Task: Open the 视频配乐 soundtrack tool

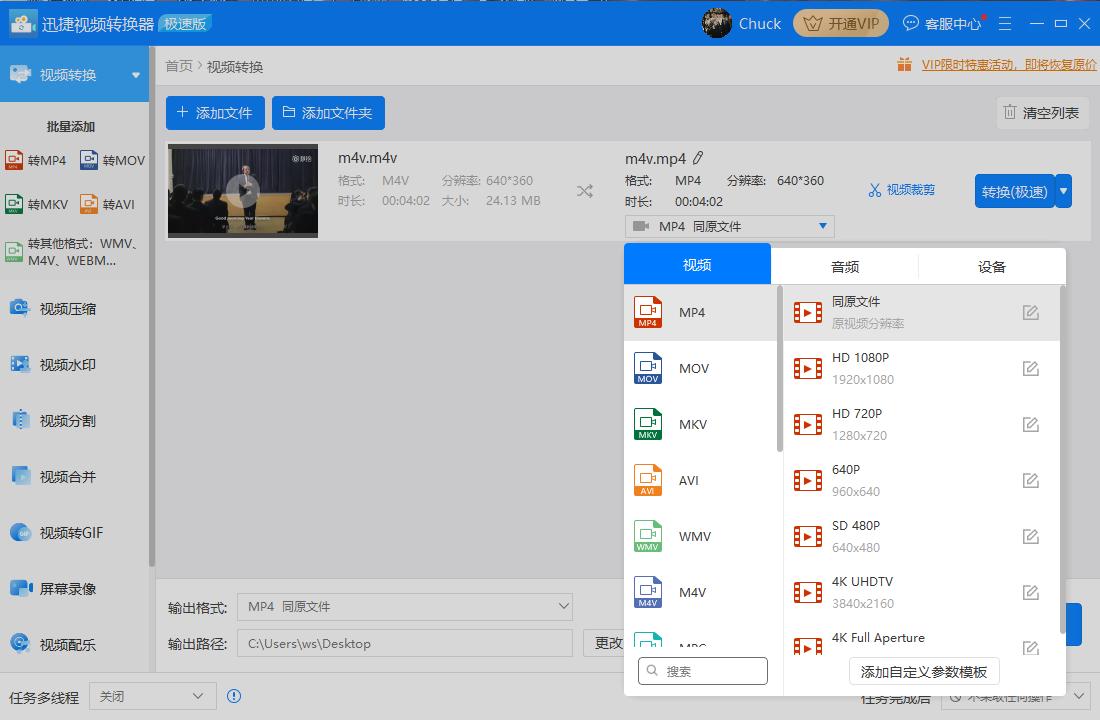Action: point(60,645)
